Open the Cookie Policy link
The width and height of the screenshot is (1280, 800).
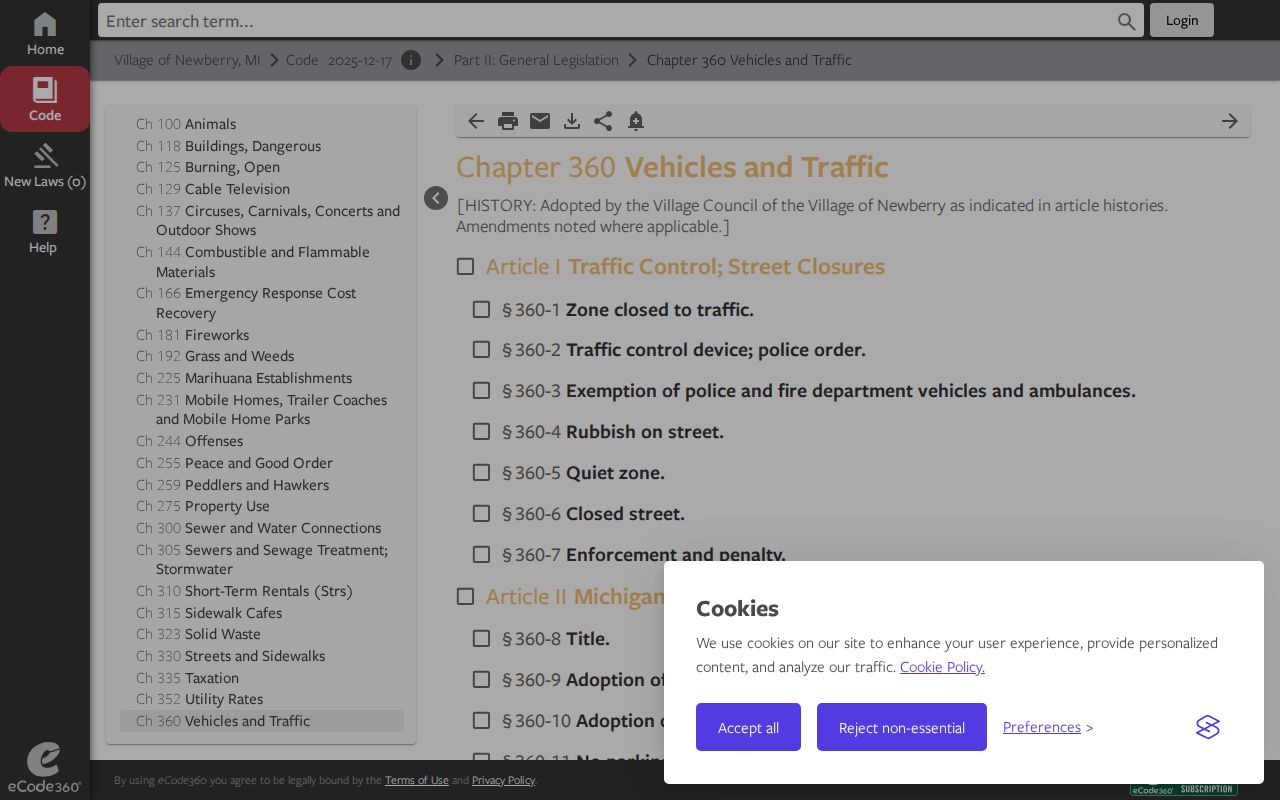point(942,667)
